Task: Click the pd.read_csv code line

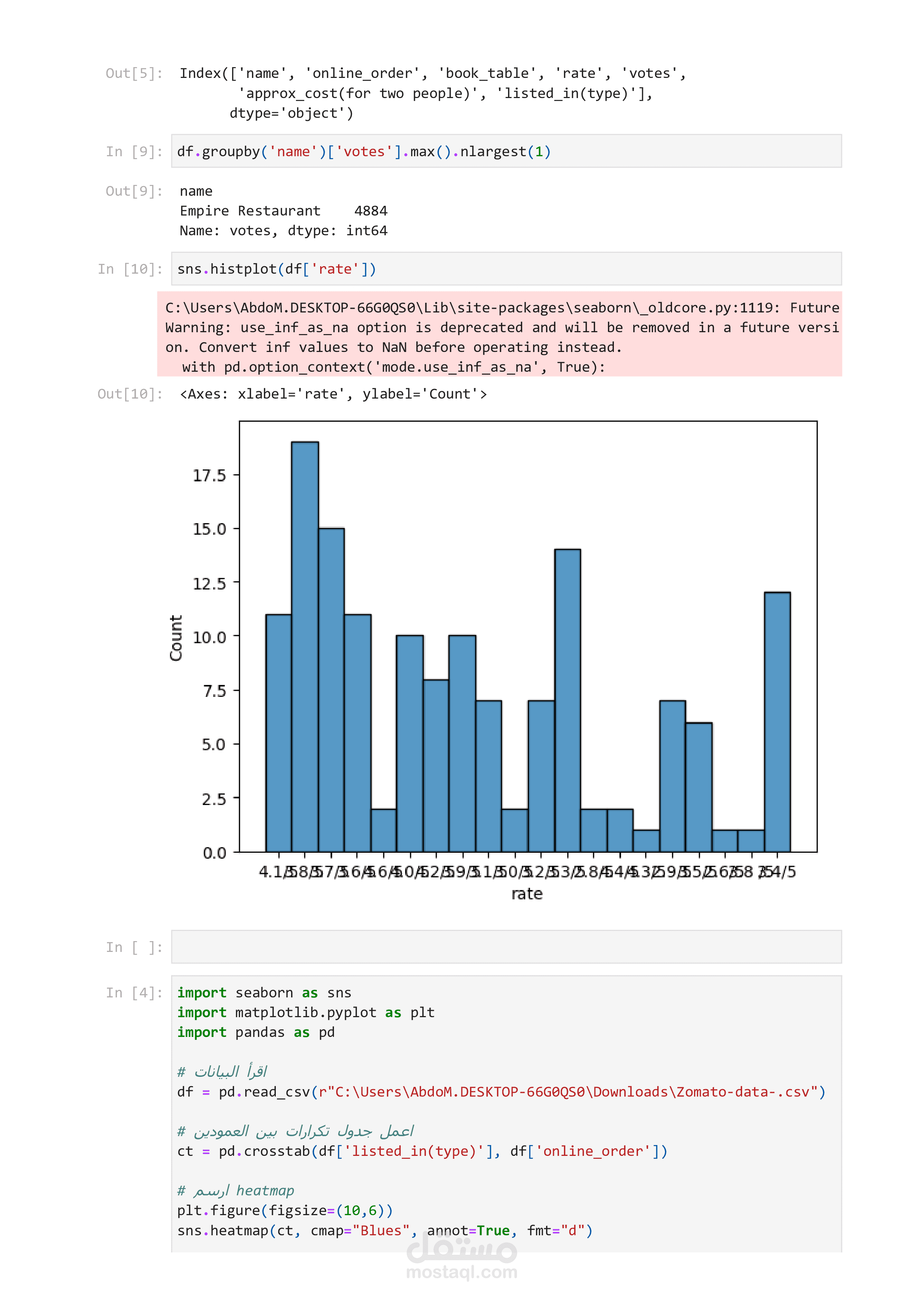Action: point(501,1091)
